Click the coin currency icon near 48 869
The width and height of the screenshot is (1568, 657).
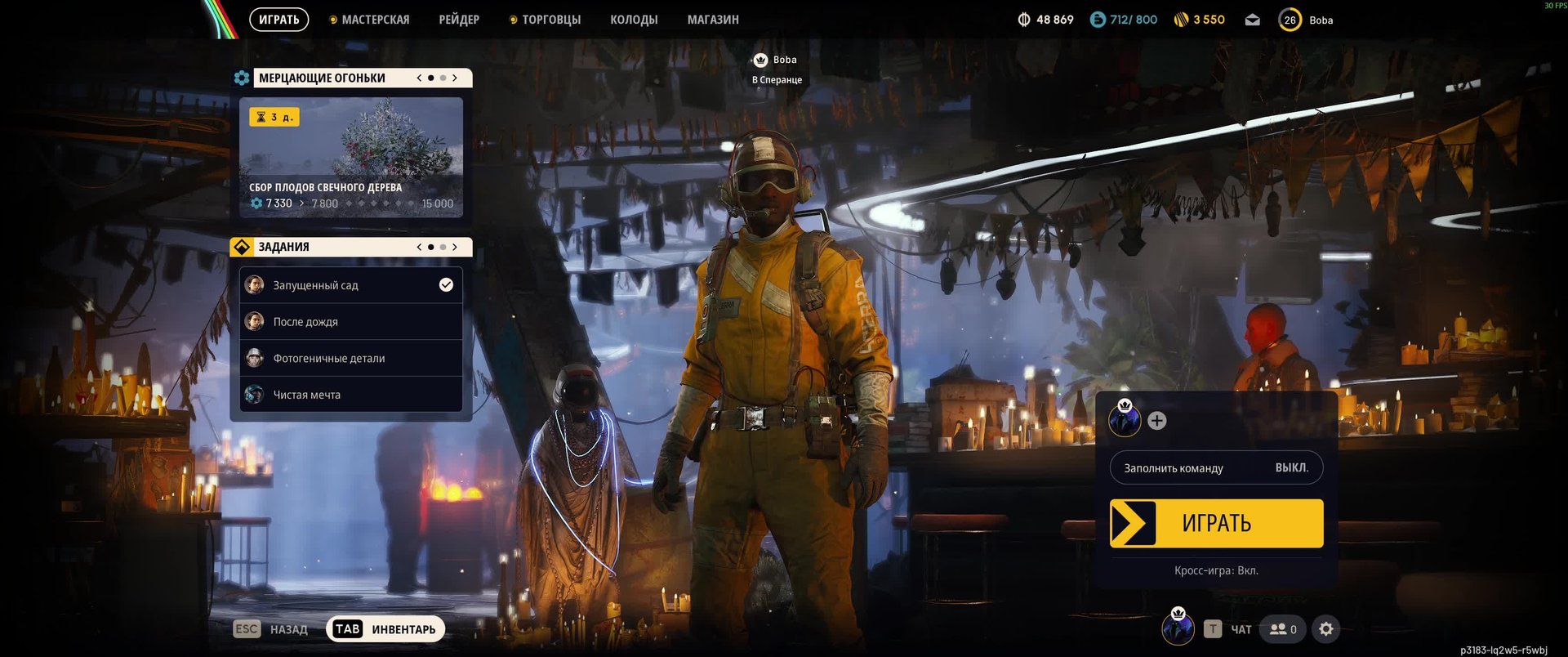1024,20
